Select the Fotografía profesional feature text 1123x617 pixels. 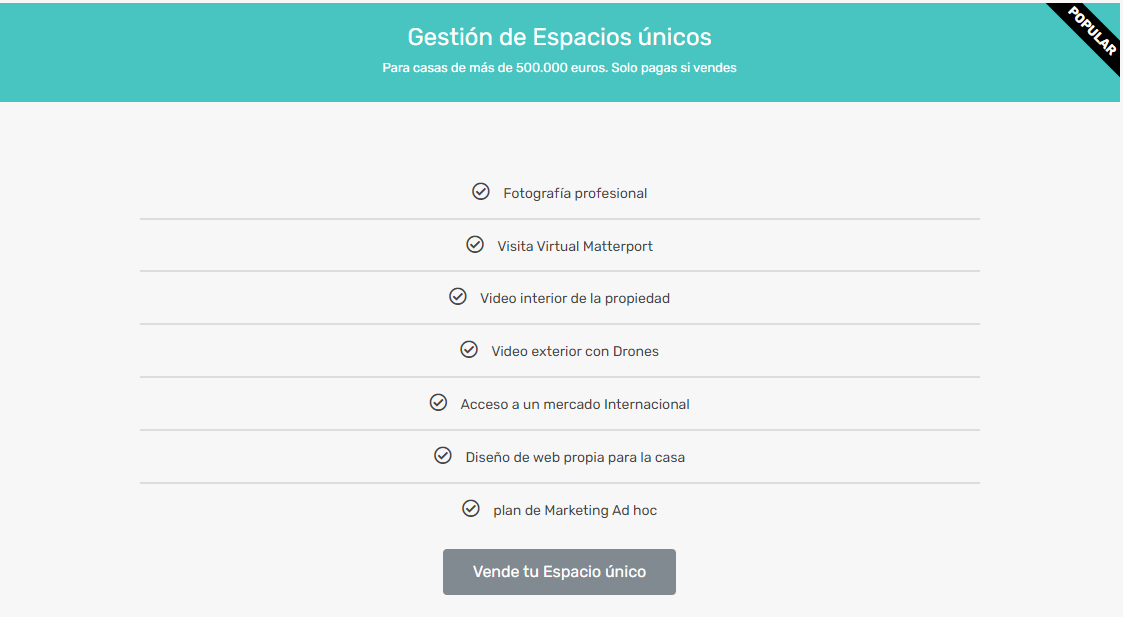click(x=575, y=193)
